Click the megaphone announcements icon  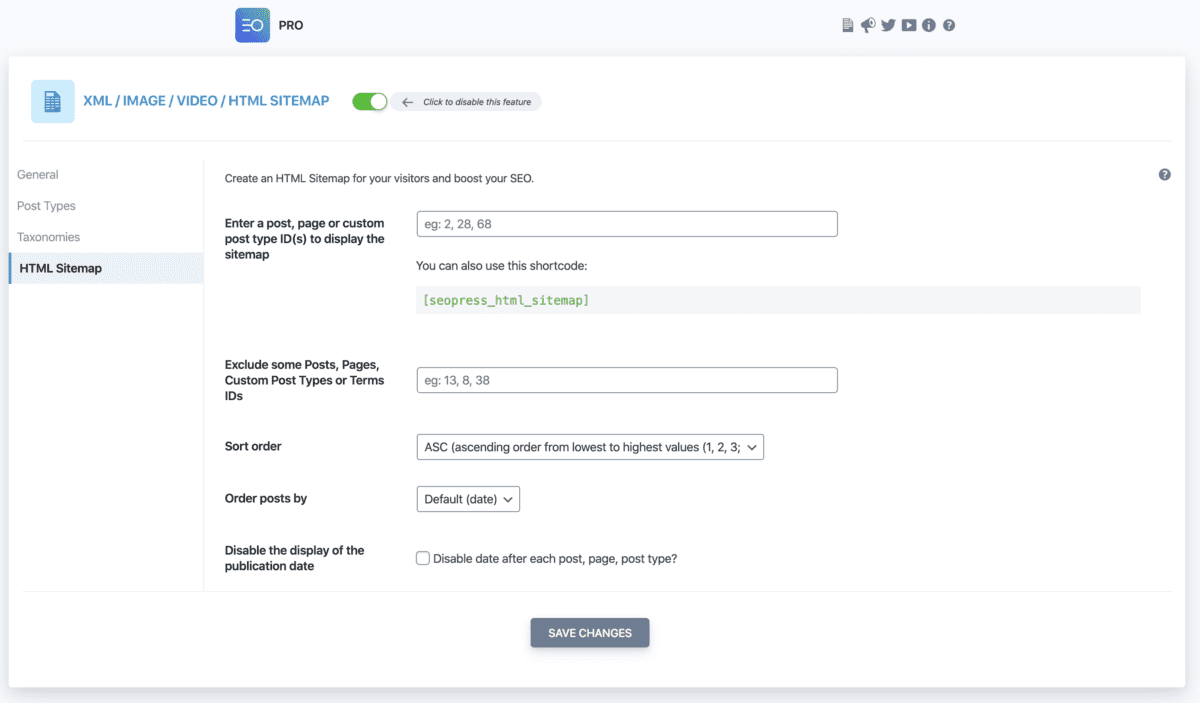(868, 25)
